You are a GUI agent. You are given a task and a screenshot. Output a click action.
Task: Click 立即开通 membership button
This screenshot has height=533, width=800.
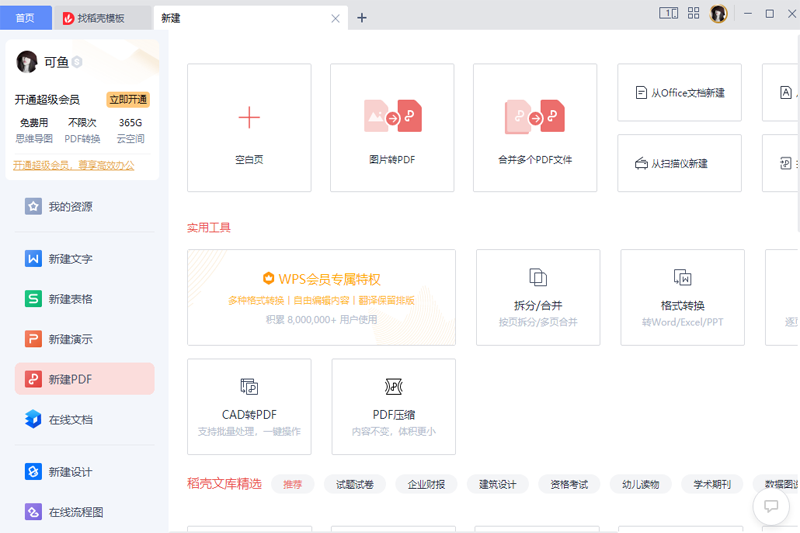point(128,100)
